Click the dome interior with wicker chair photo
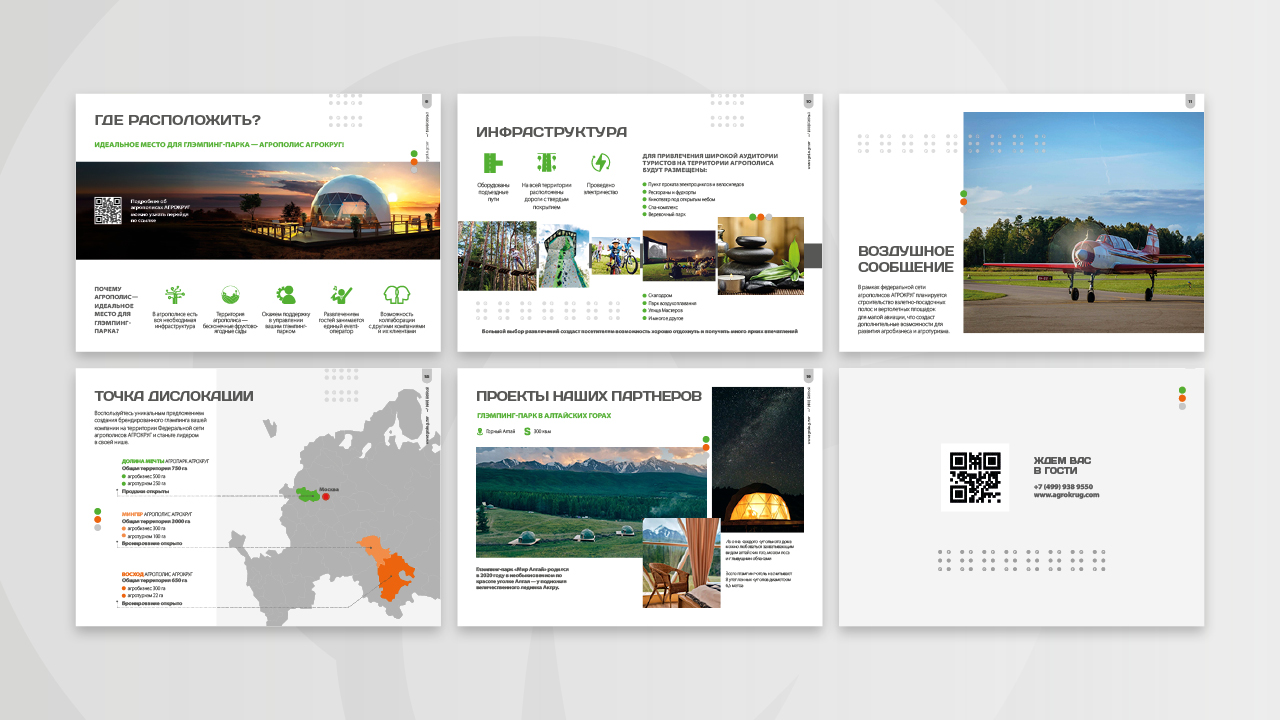The height and width of the screenshot is (720, 1280). coord(682,563)
